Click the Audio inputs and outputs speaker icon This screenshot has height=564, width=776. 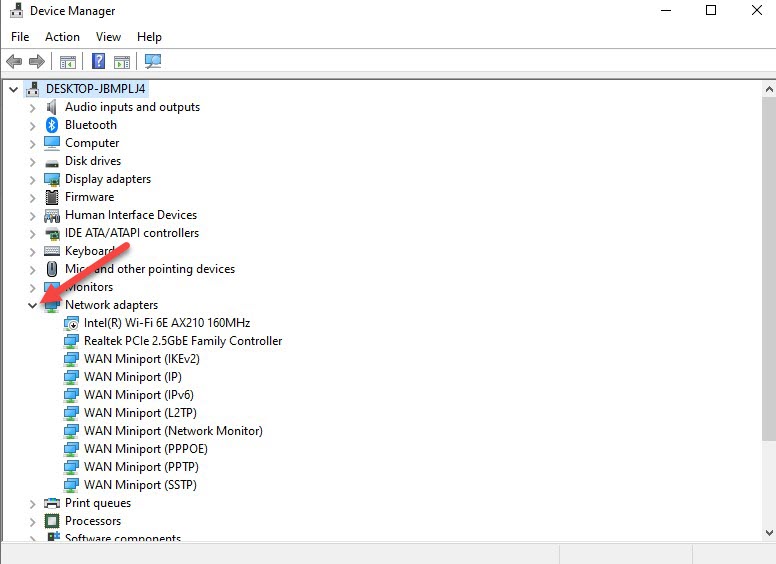51,107
